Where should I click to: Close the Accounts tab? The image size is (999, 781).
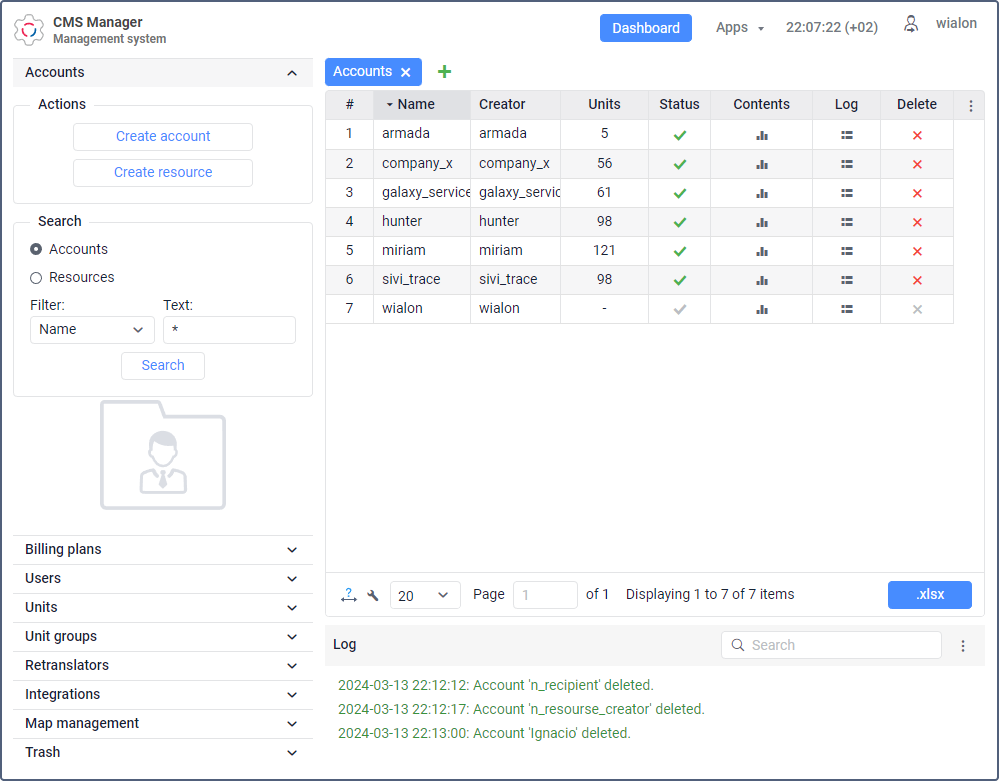(406, 72)
